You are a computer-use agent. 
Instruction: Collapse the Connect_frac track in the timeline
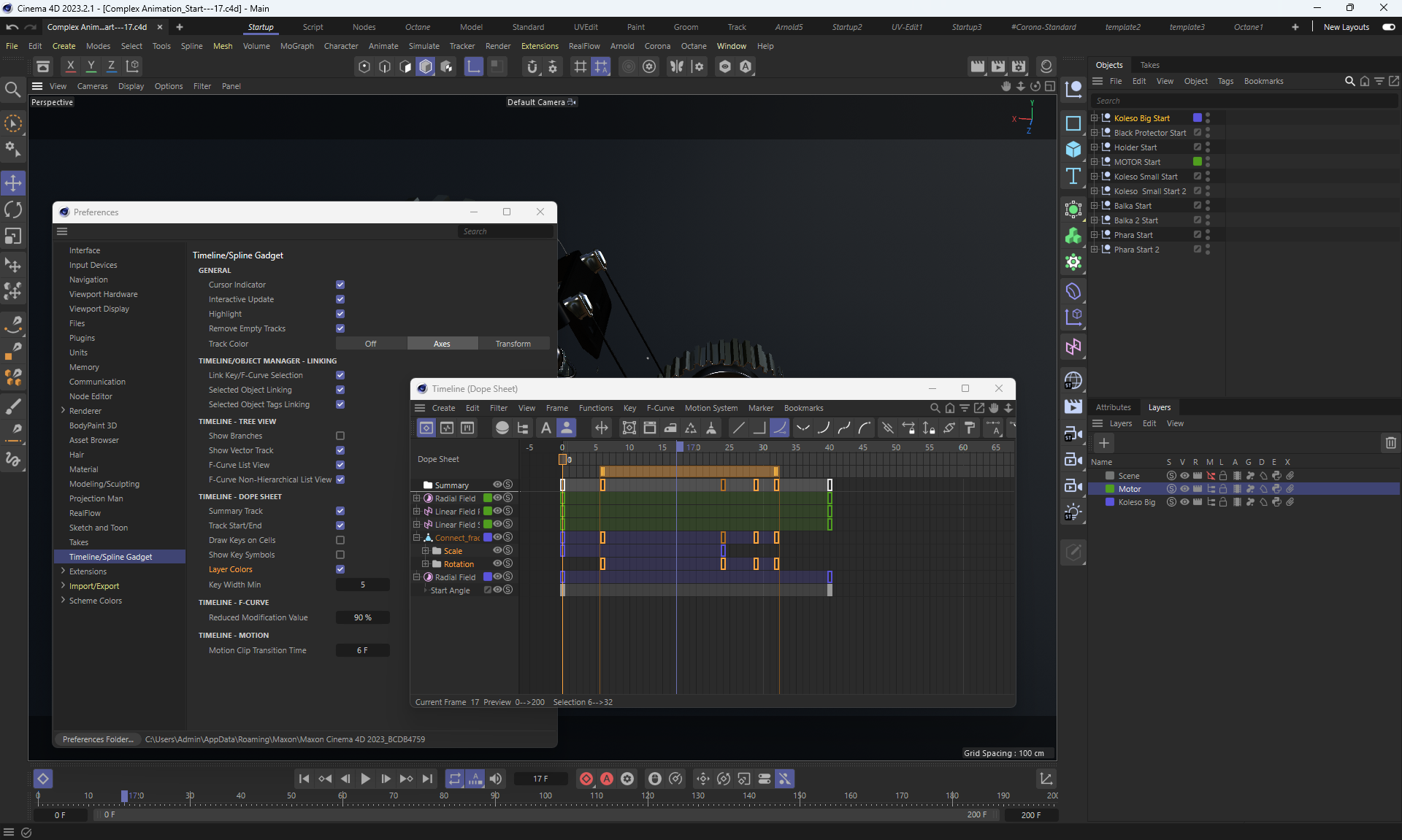(417, 538)
